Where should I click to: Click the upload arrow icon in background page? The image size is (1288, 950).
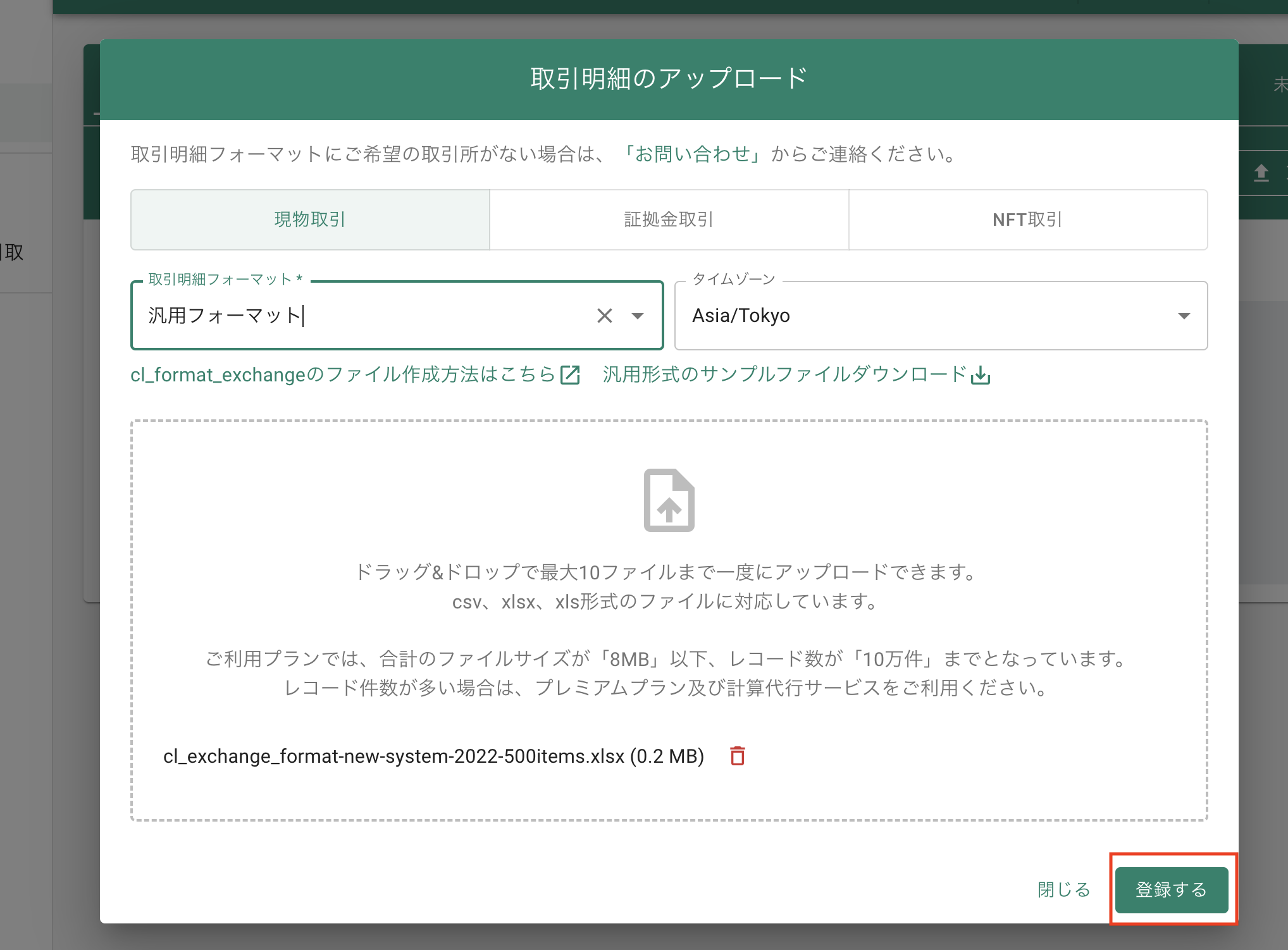[x=1261, y=173]
